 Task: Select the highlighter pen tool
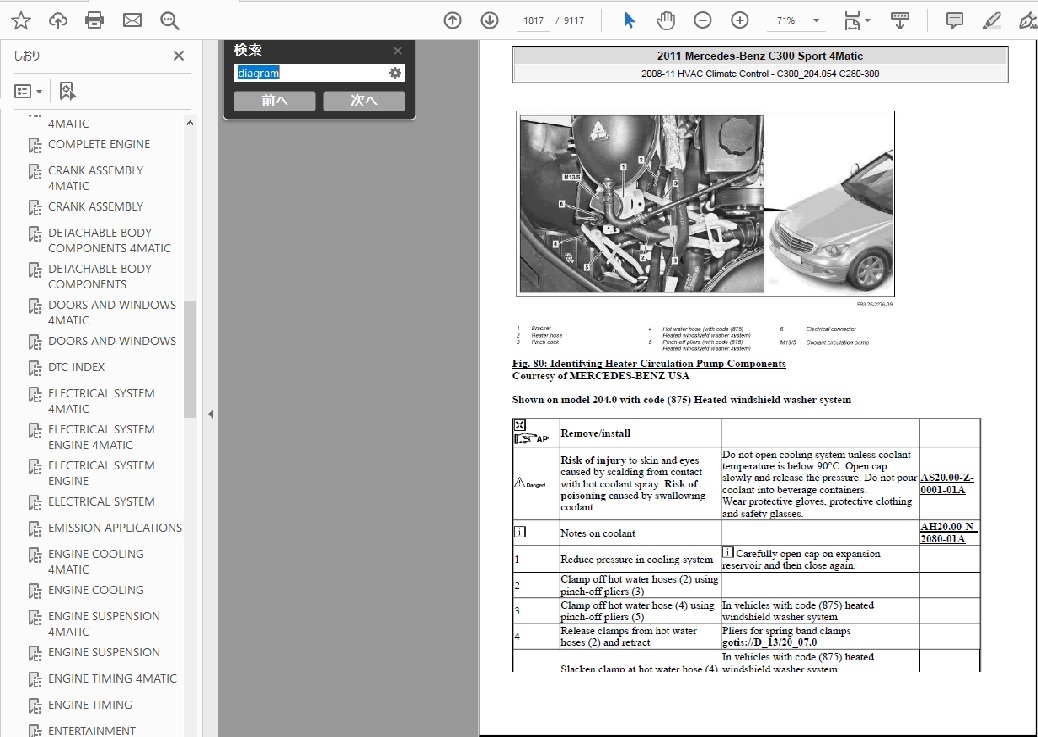(991, 21)
